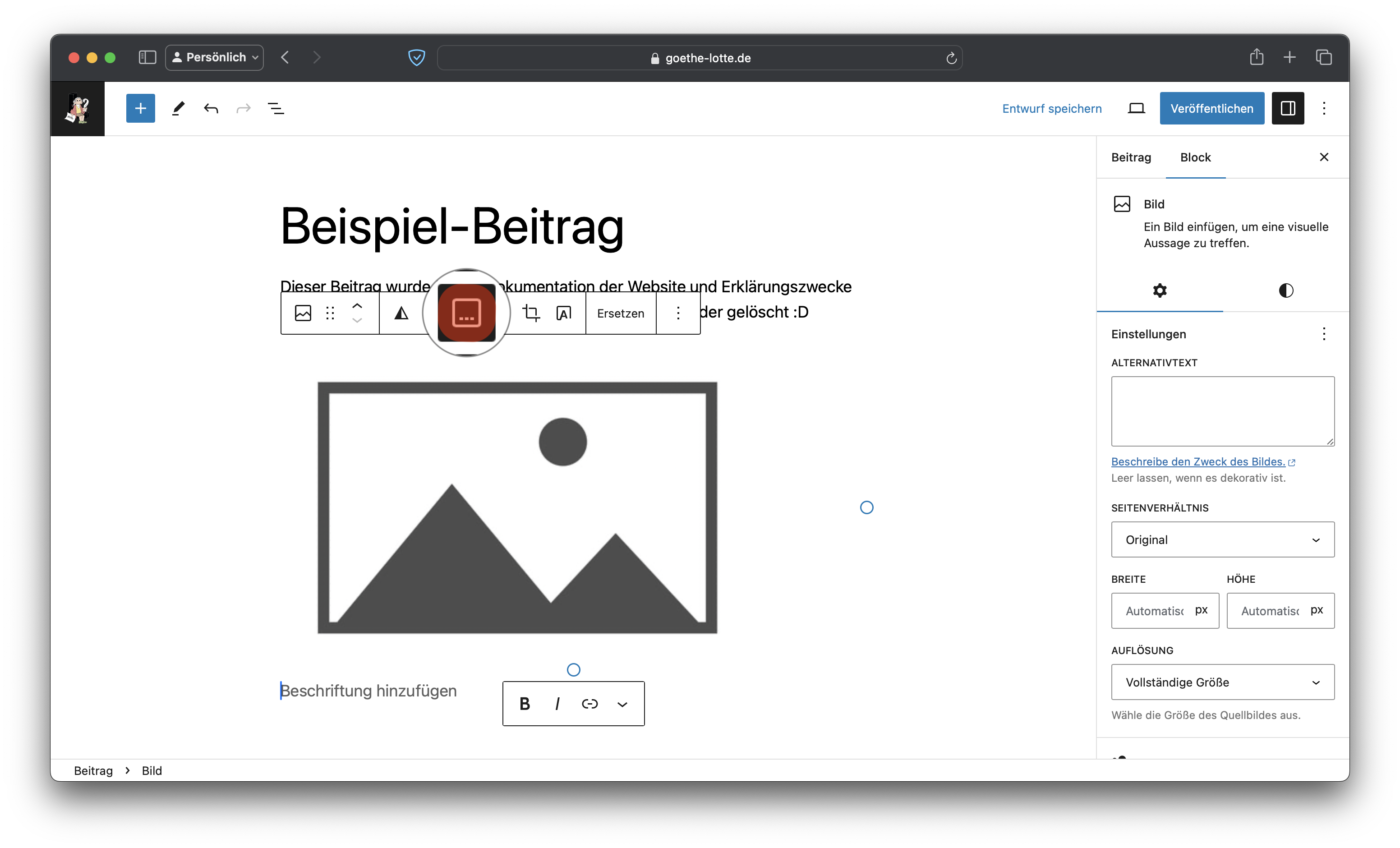Open the Auflösung Vollständige Größe dropdown

coord(1222,682)
